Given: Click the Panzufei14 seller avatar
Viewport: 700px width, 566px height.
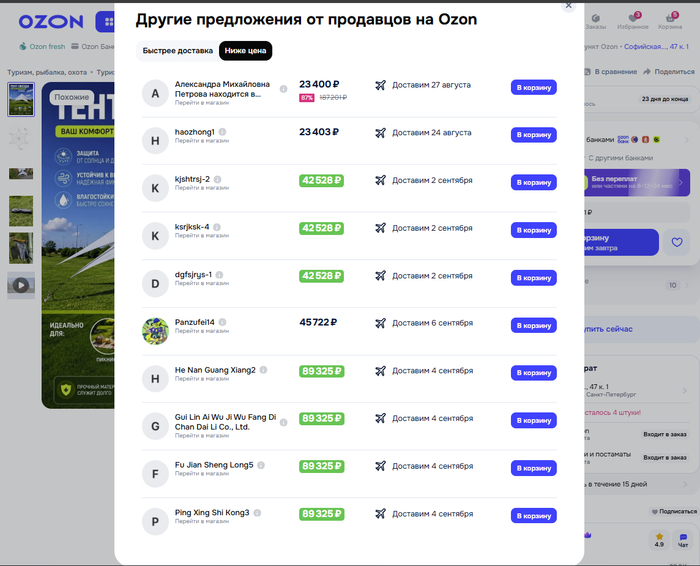Looking at the screenshot, I should click(x=155, y=331).
